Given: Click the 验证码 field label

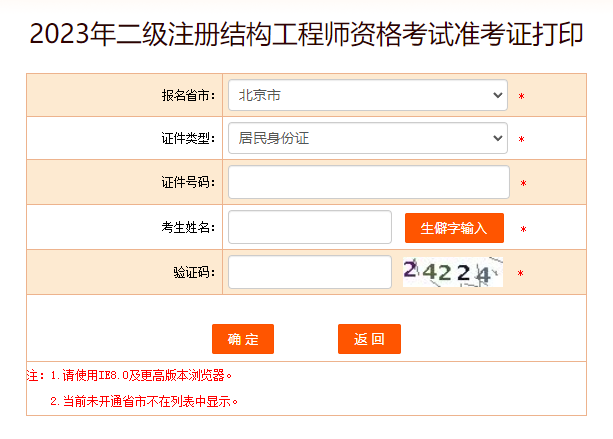Looking at the screenshot, I should [x=194, y=272].
